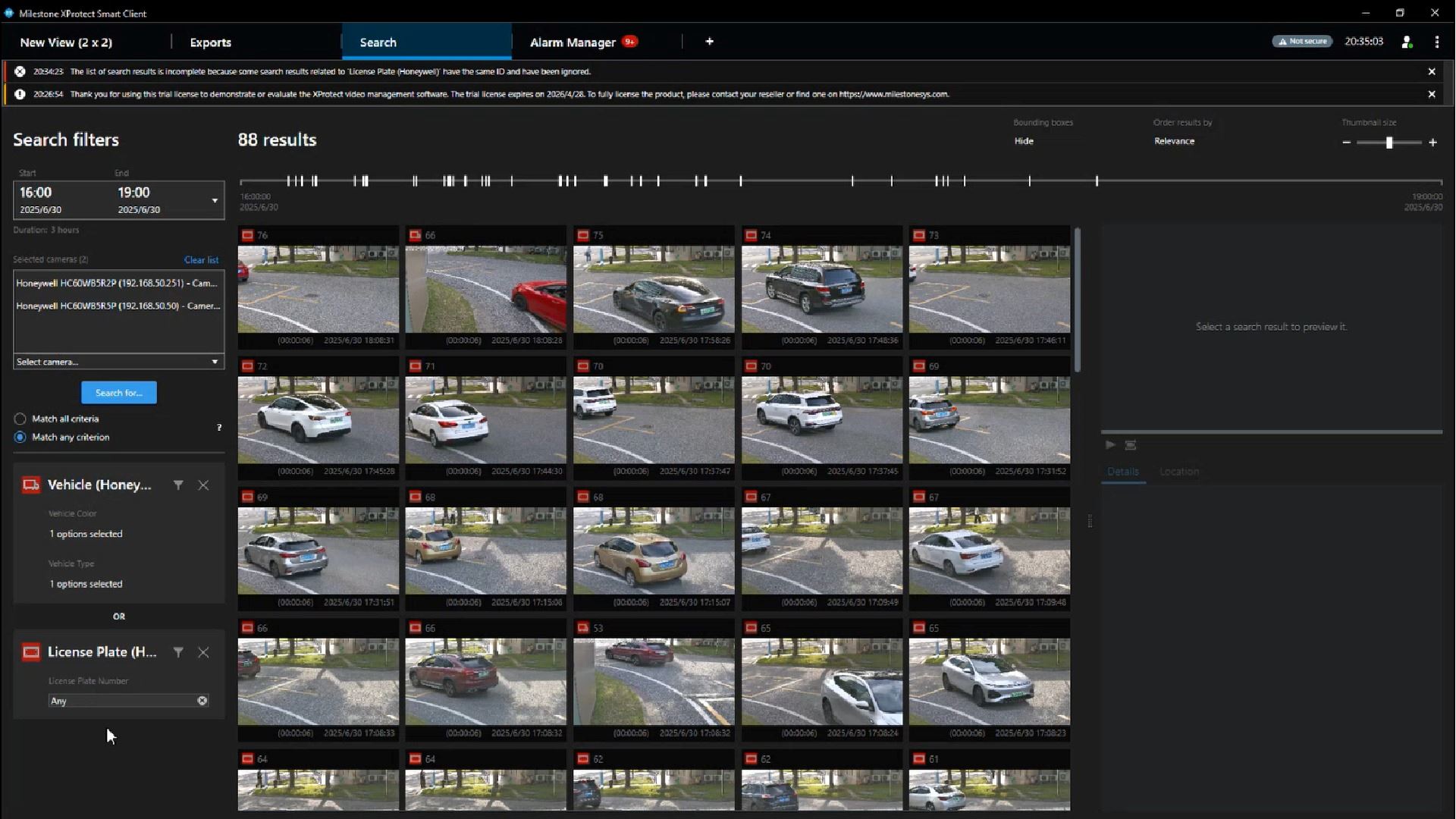Play the preview video

1110,445
